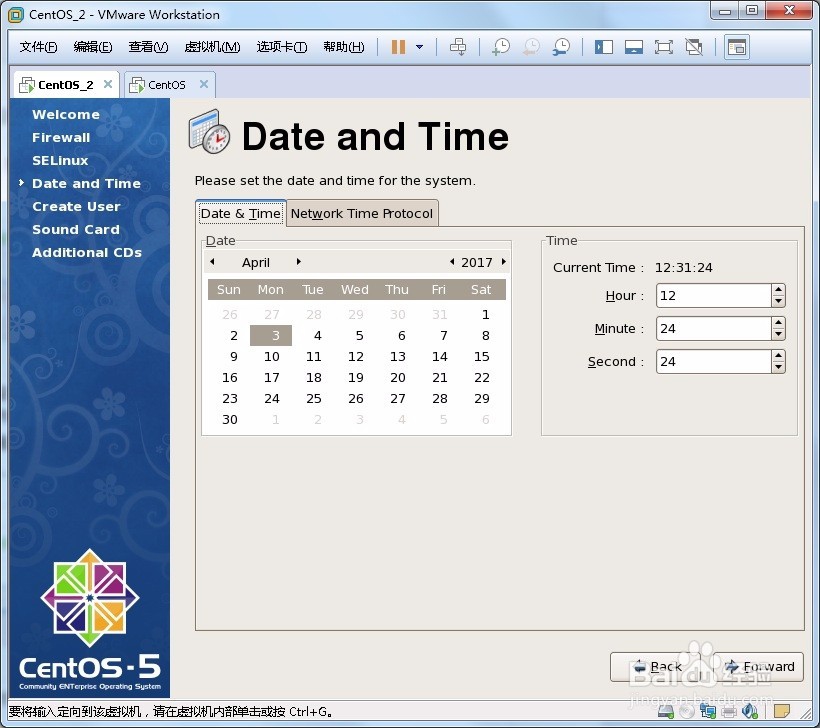This screenshot has height=728, width=820.
Task: Open the 选项卡(T) menu
Action: (x=282, y=47)
